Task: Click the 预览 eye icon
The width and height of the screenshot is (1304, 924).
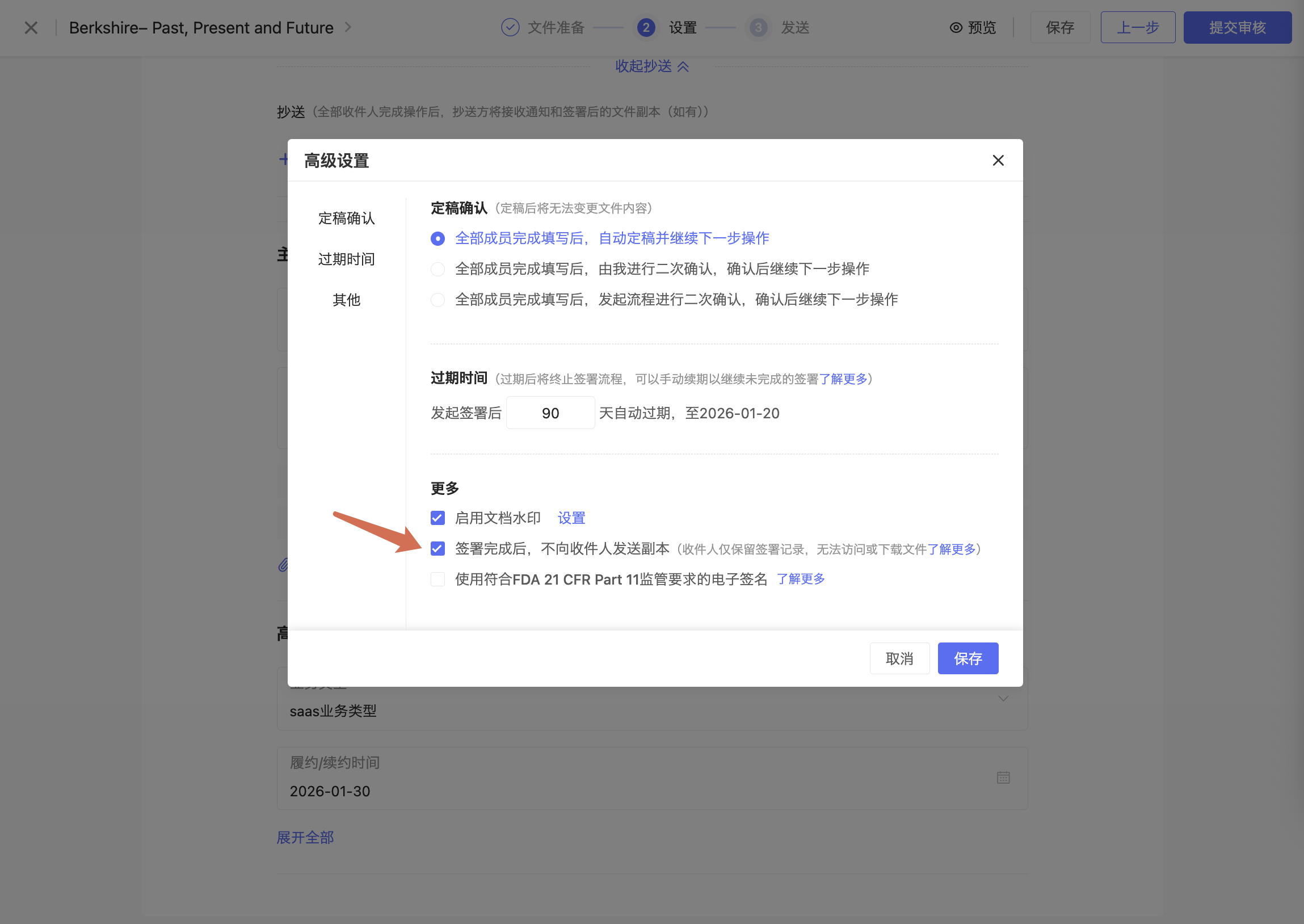Action: coord(956,27)
